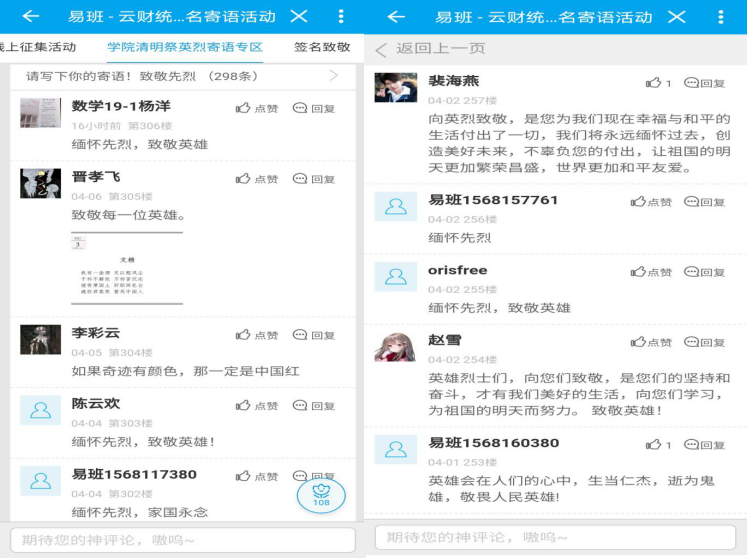753x560 pixels.
Task: Reply to 晋孝飞's comment
Action: click(x=313, y=179)
